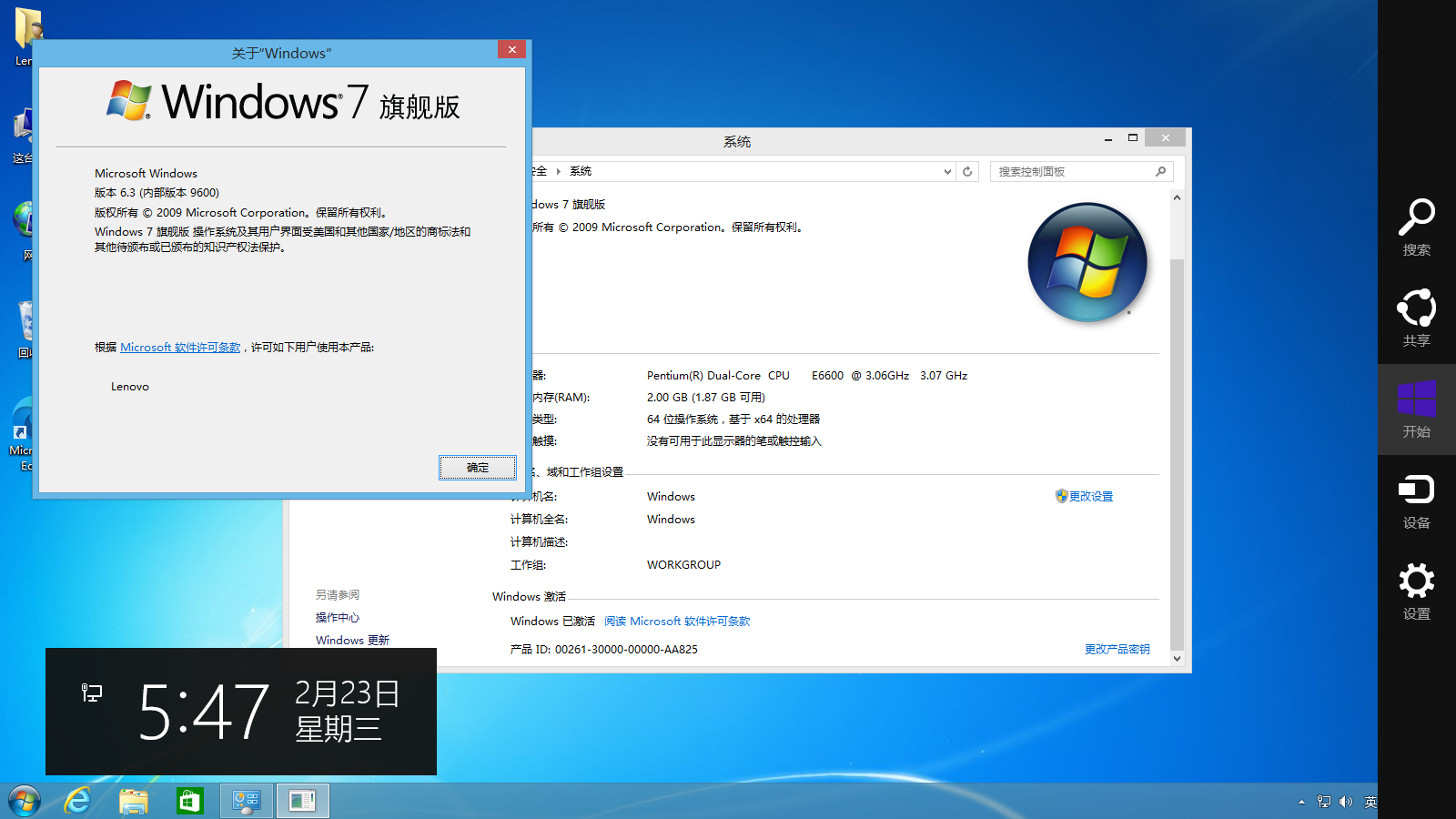This screenshot has width=1456, height=819.
Task: Click network status icon in clock overlay
Action: click(x=92, y=693)
